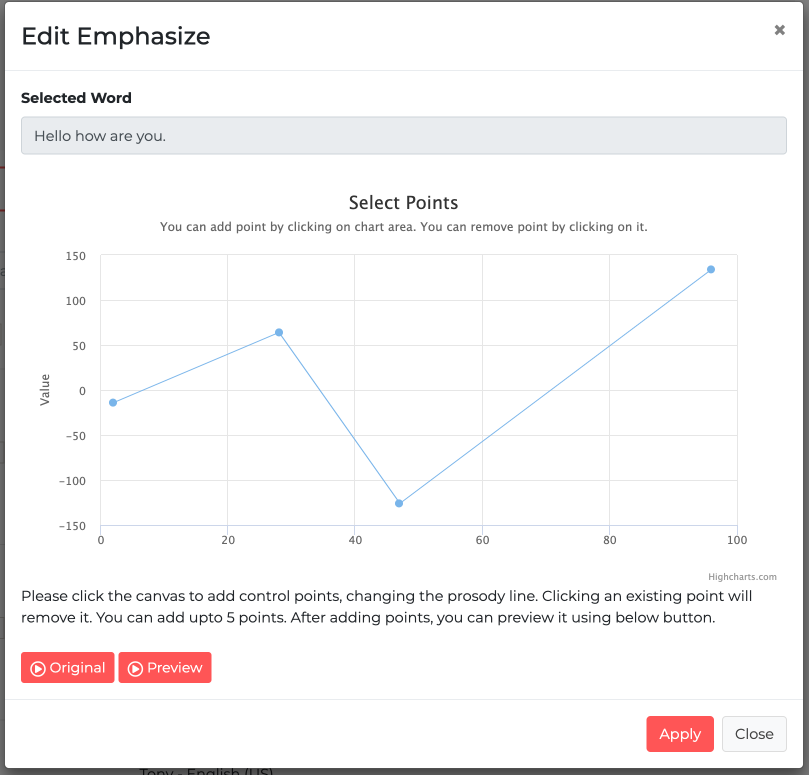The image size is (809, 775).
Task: Click the chart subtitle about adding points
Action: tap(403, 227)
